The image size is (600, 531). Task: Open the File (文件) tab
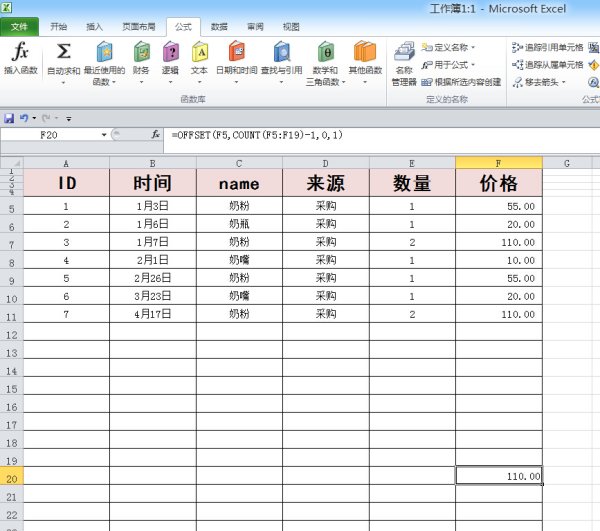(19, 27)
